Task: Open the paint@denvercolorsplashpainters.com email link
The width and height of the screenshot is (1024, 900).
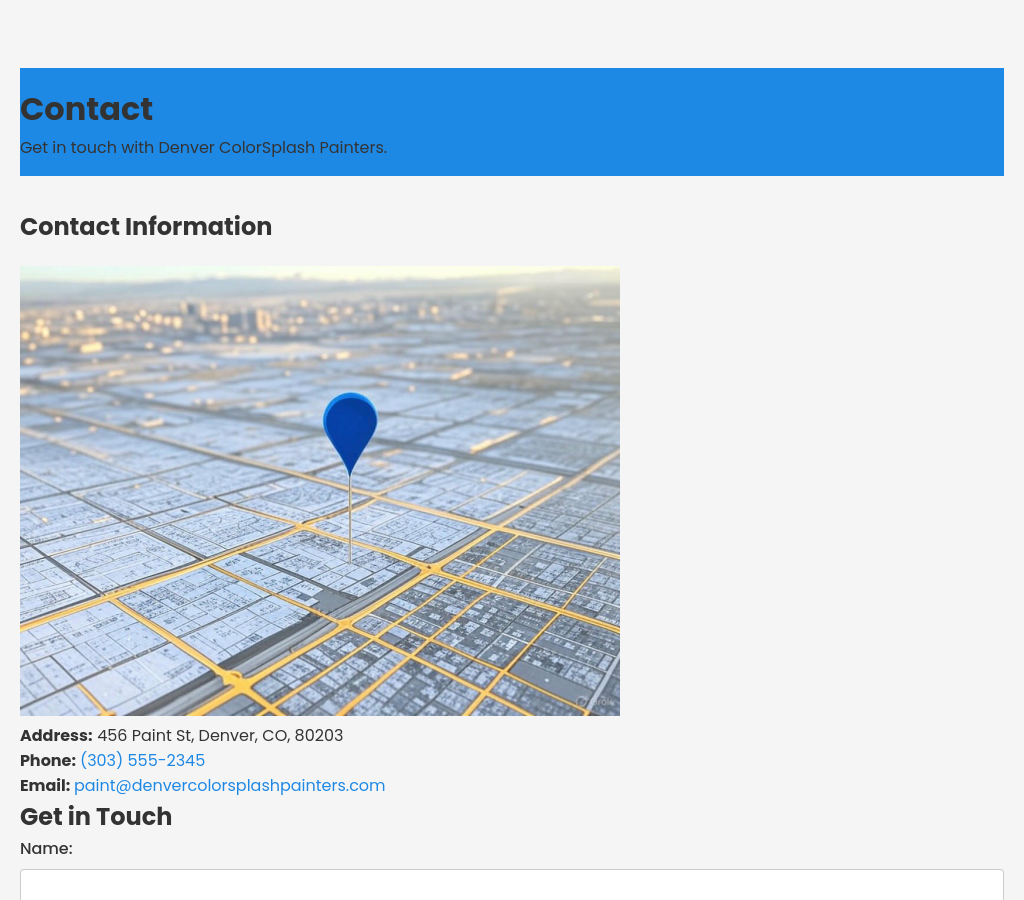Action: point(229,786)
